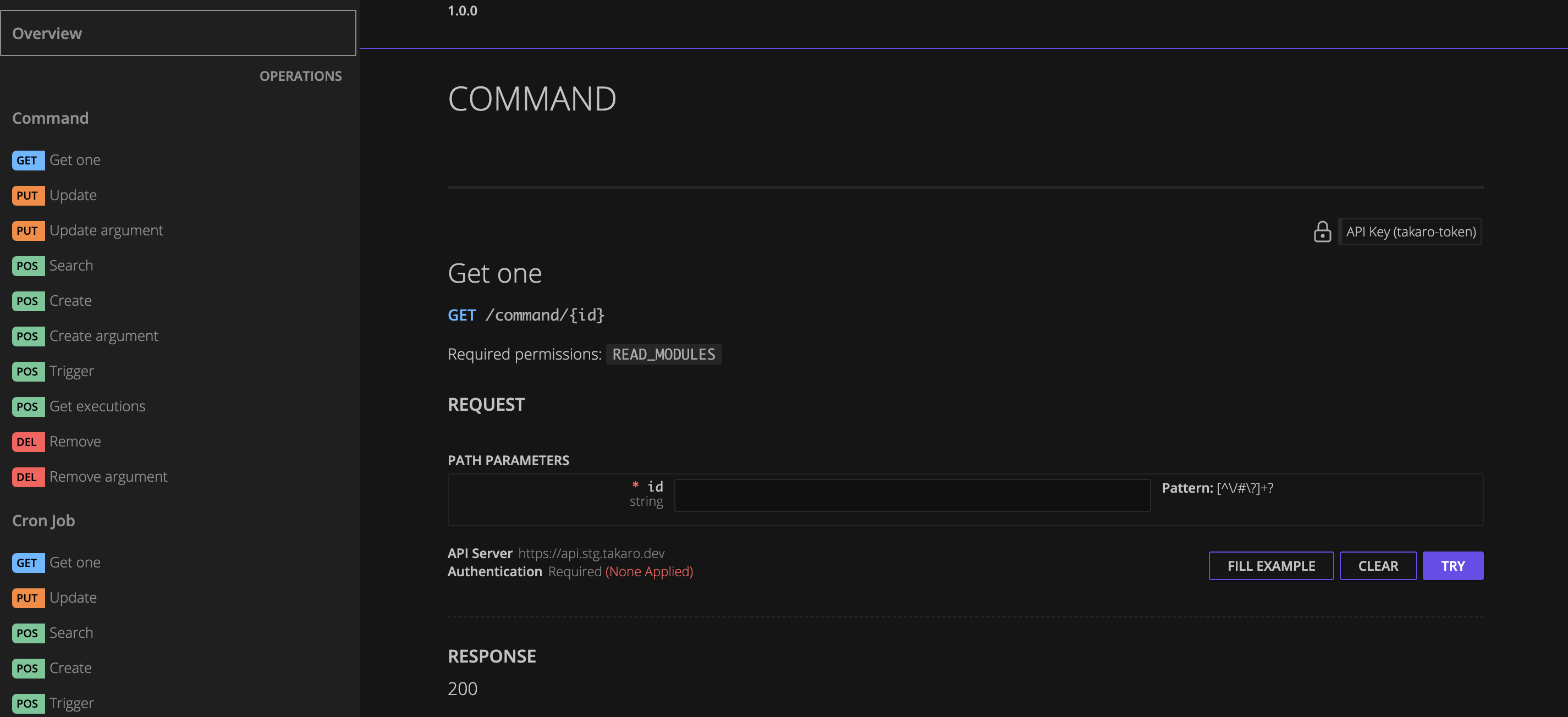The image size is (1568, 717).
Task: Select the DEL icon for Remove argument
Action: click(27, 477)
